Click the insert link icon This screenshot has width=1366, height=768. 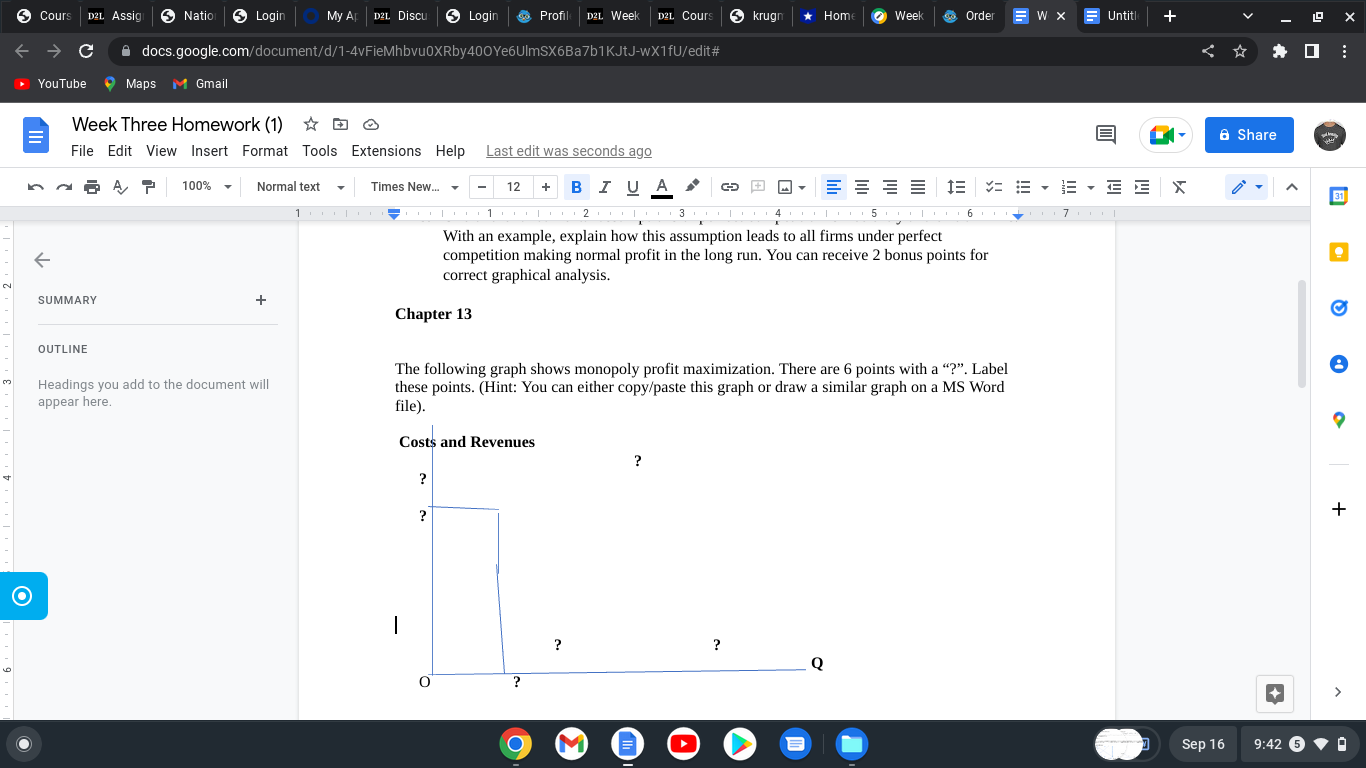[x=729, y=187]
